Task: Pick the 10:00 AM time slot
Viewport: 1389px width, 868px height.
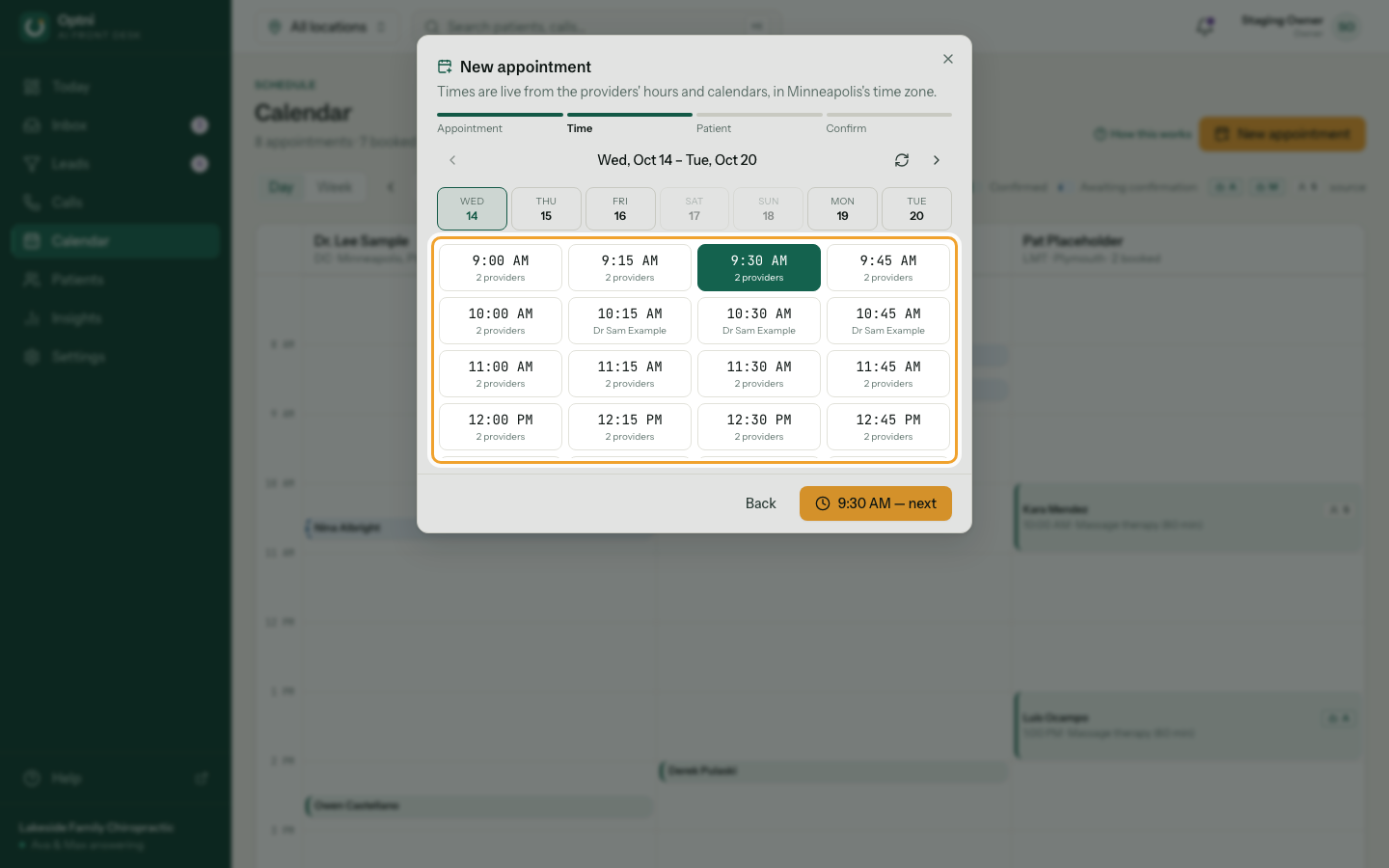Action: tap(501, 320)
